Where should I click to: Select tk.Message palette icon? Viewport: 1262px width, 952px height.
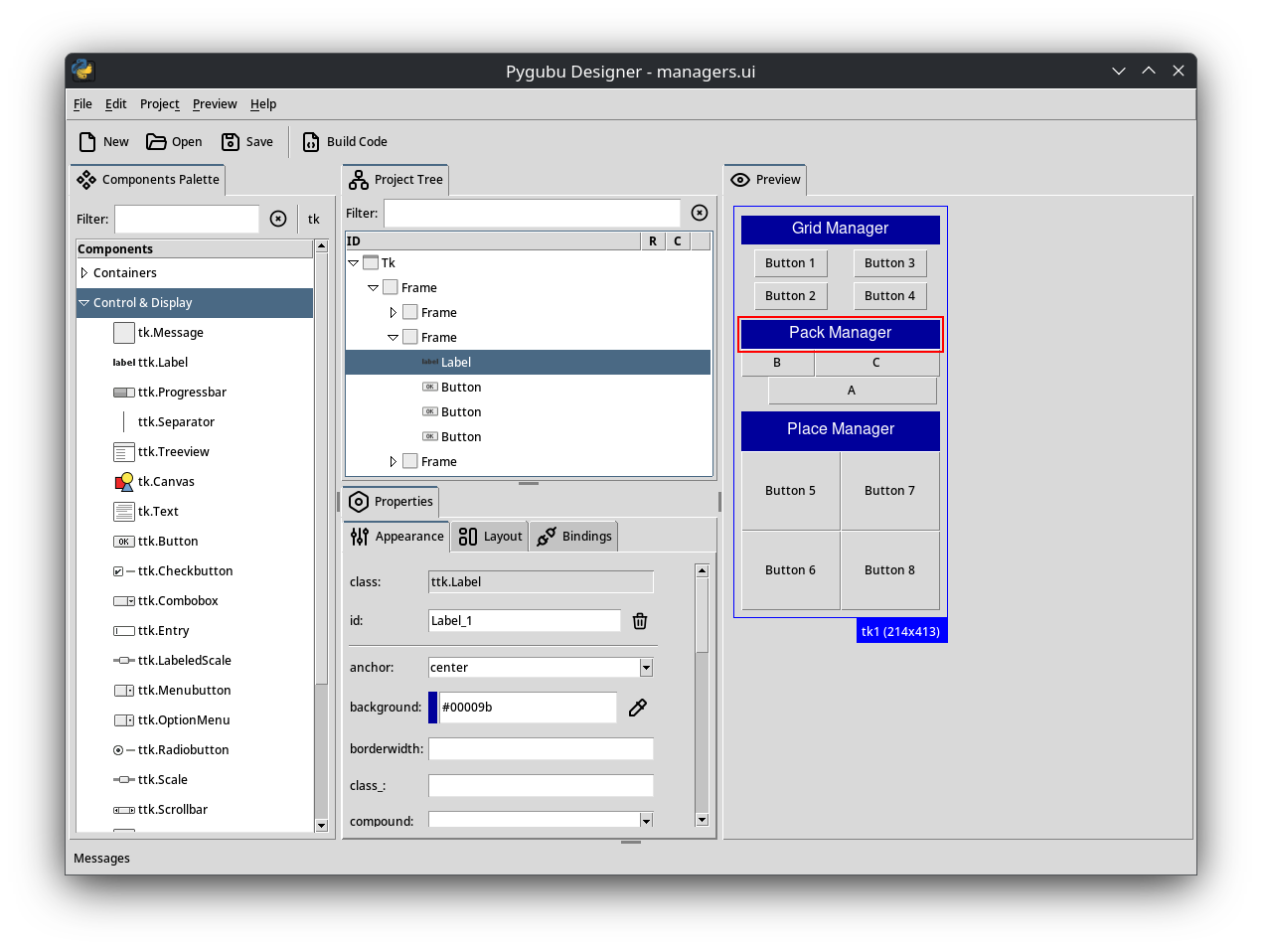click(x=124, y=333)
